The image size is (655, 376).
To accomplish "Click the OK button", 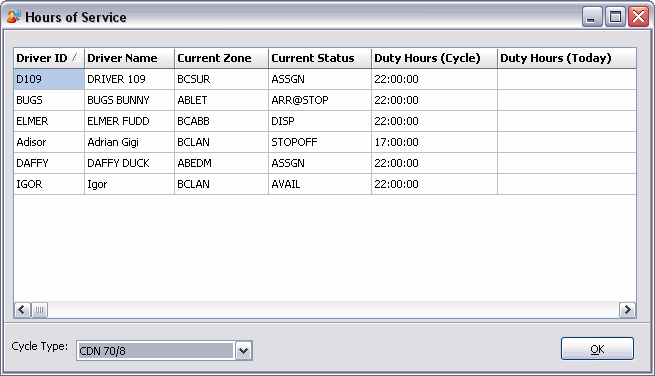I will pyautogui.click(x=597, y=349).
